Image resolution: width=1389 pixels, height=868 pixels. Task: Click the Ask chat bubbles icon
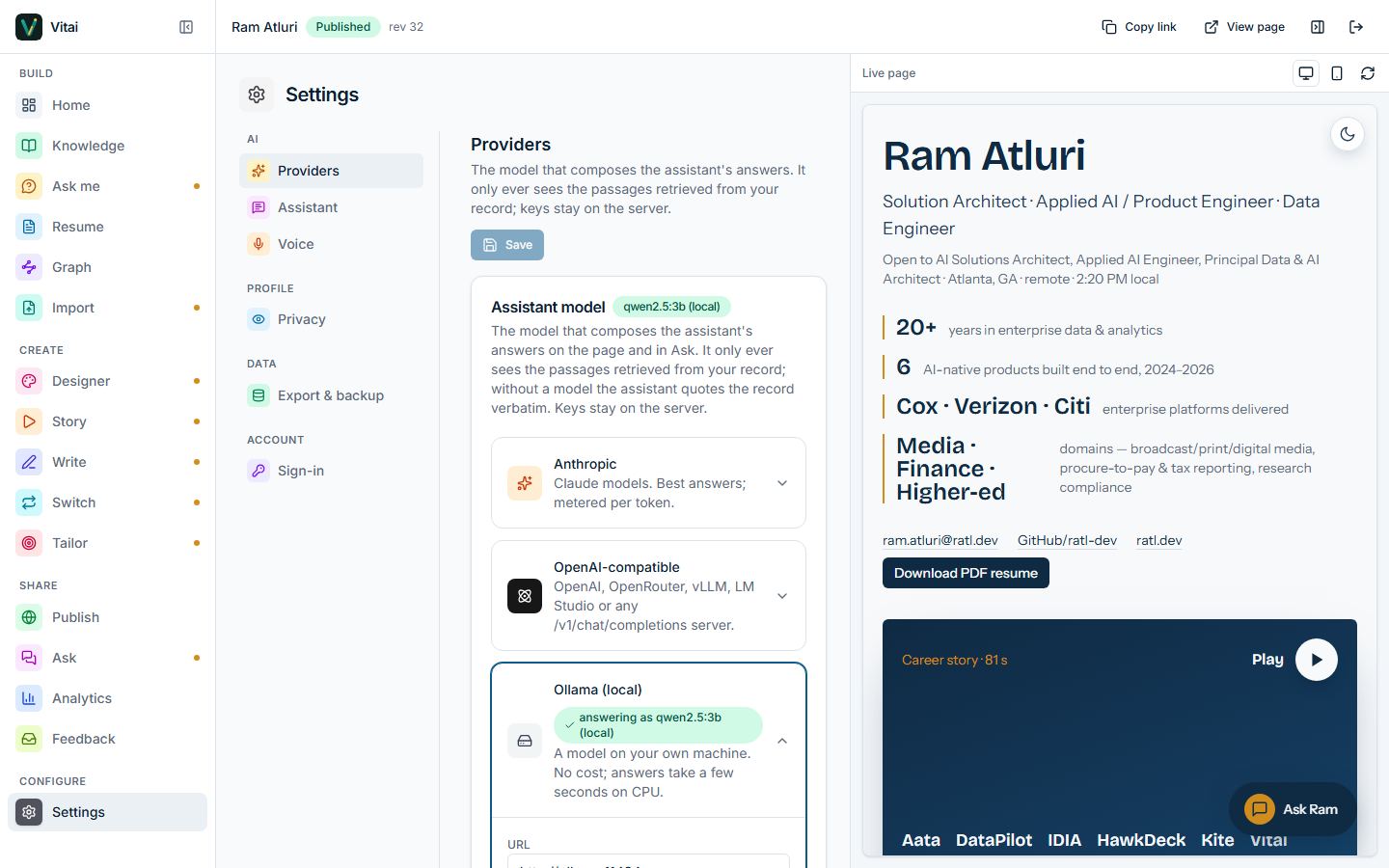(x=29, y=658)
